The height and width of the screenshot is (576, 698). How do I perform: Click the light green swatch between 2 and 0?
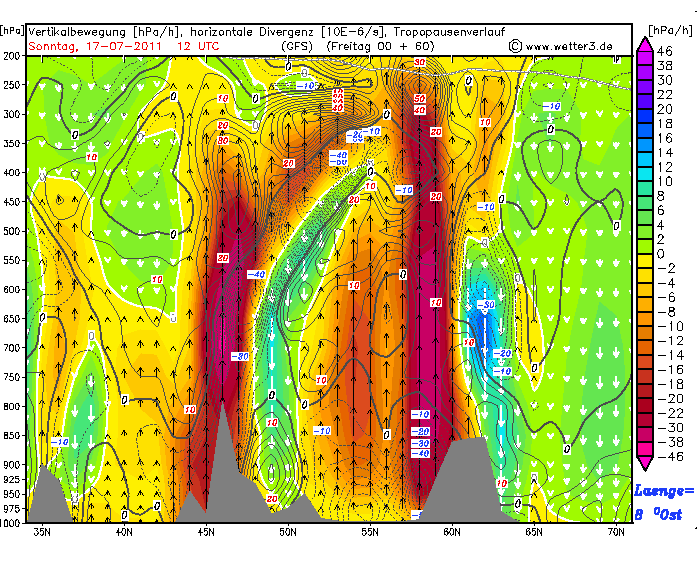point(645,247)
